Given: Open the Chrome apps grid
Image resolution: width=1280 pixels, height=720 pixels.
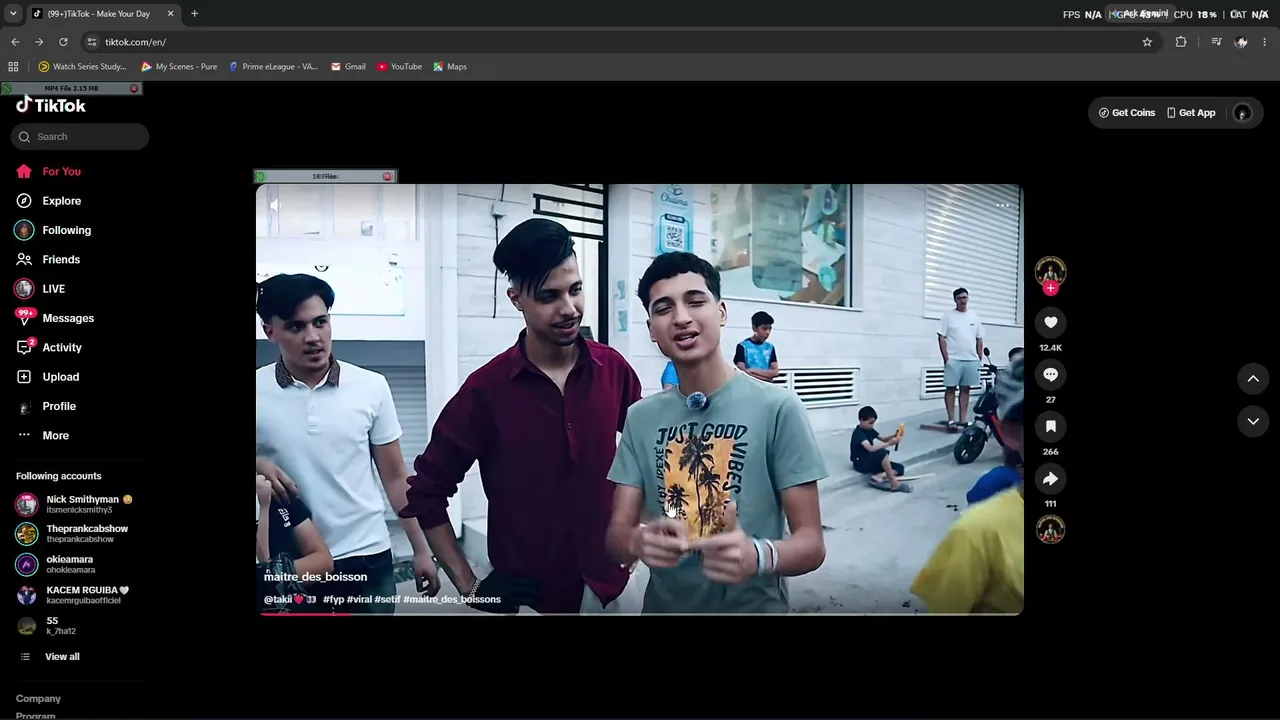Looking at the screenshot, I should pyautogui.click(x=13, y=67).
